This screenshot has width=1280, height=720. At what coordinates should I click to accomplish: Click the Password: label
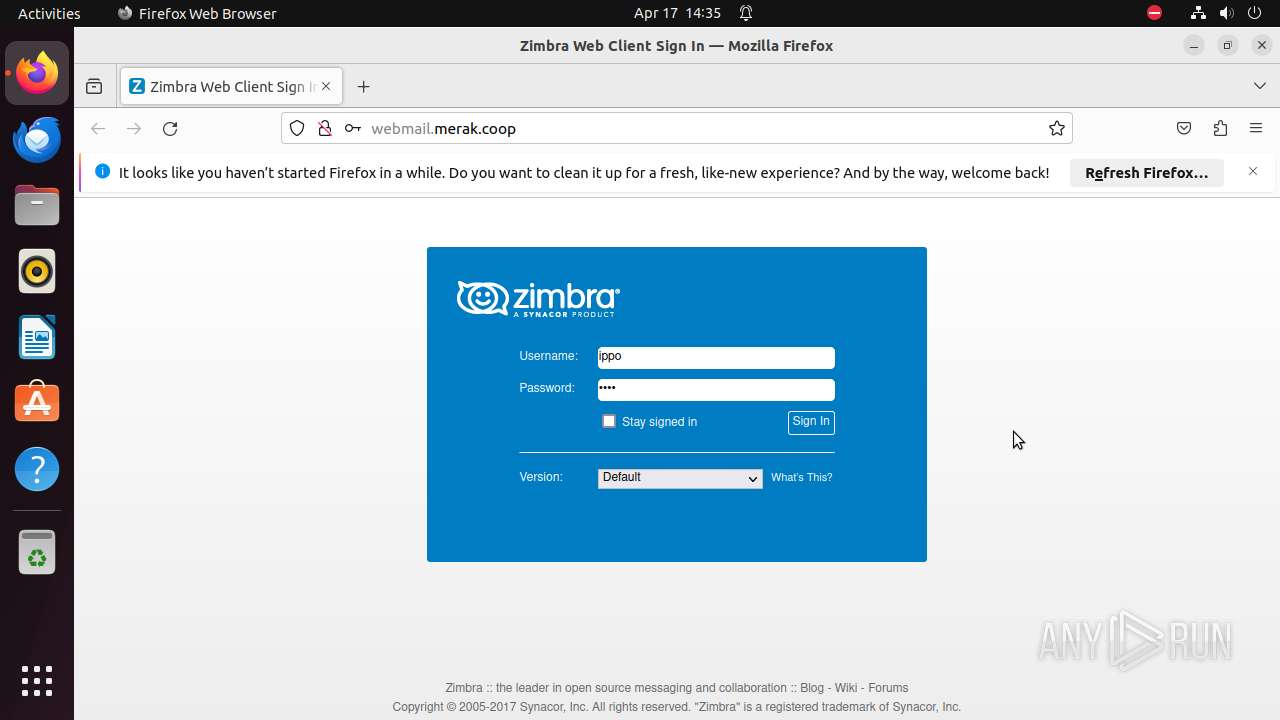547,388
